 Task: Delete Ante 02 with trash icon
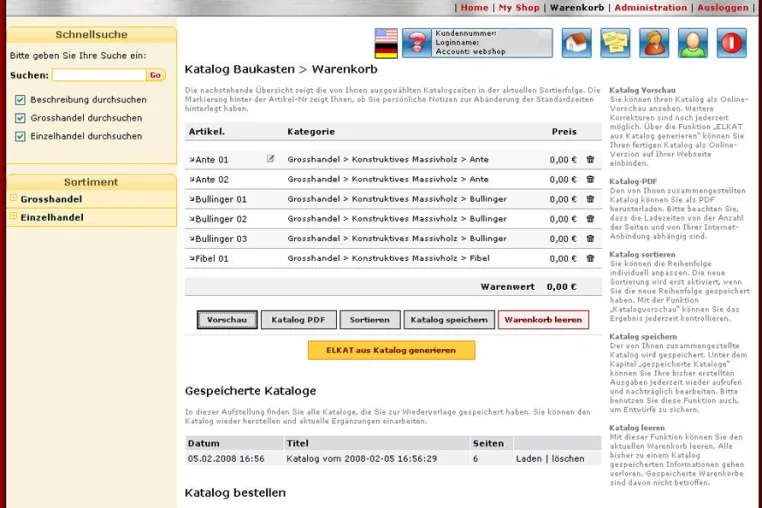[x=590, y=179]
